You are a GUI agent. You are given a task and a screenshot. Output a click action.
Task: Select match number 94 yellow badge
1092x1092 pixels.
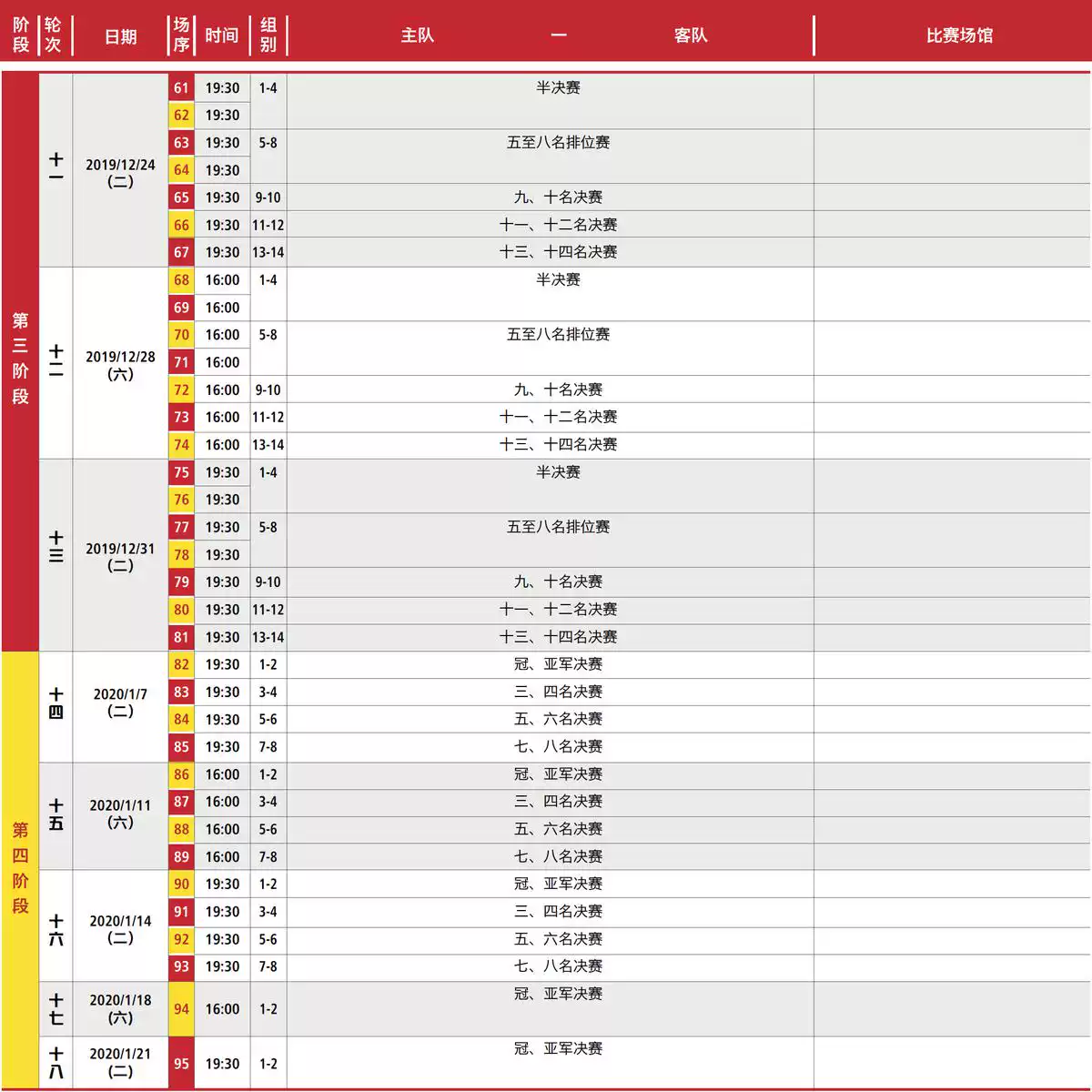pyautogui.click(x=181, y=1009)
